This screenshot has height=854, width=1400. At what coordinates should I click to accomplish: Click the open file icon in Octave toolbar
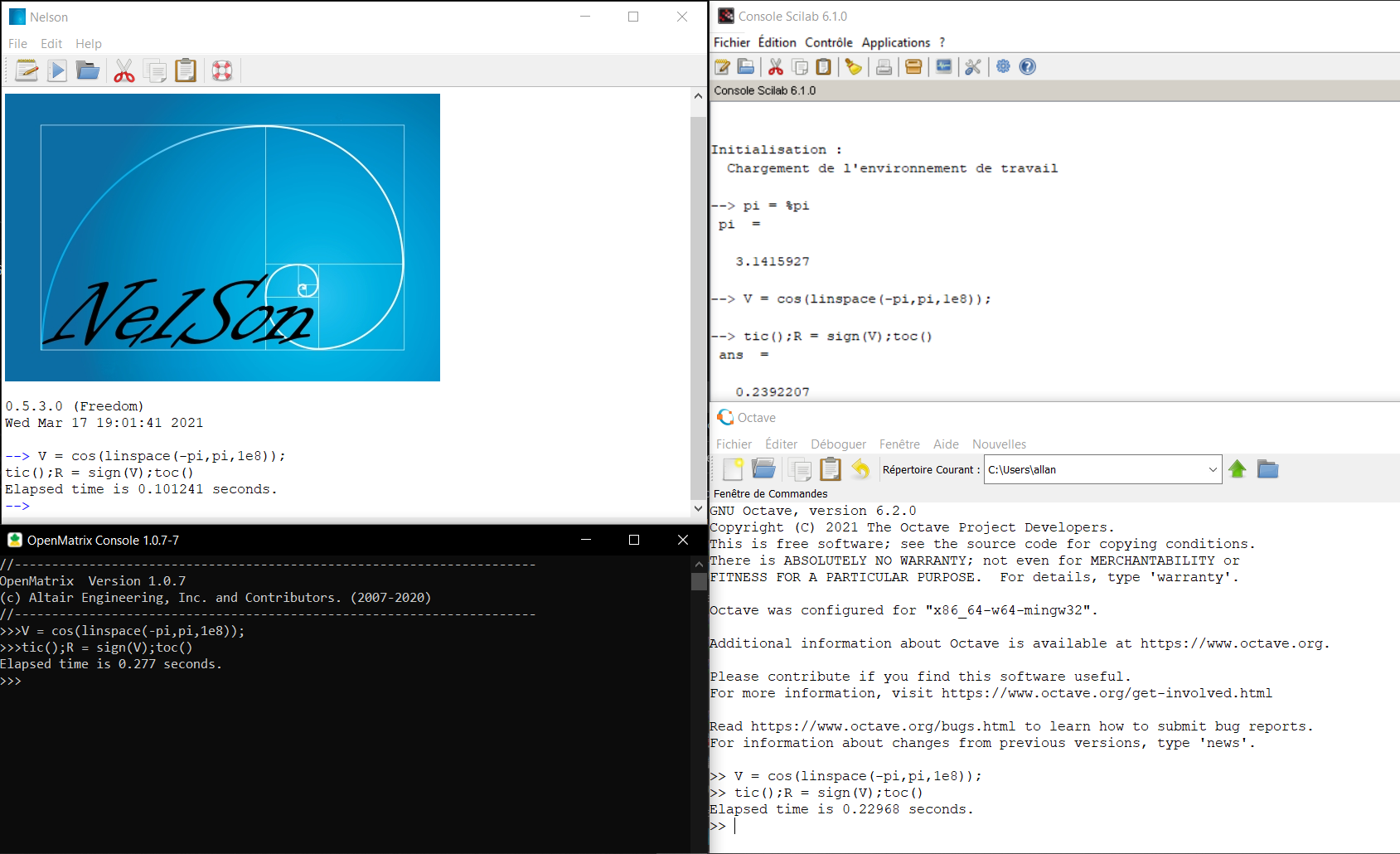click(763, 469)
